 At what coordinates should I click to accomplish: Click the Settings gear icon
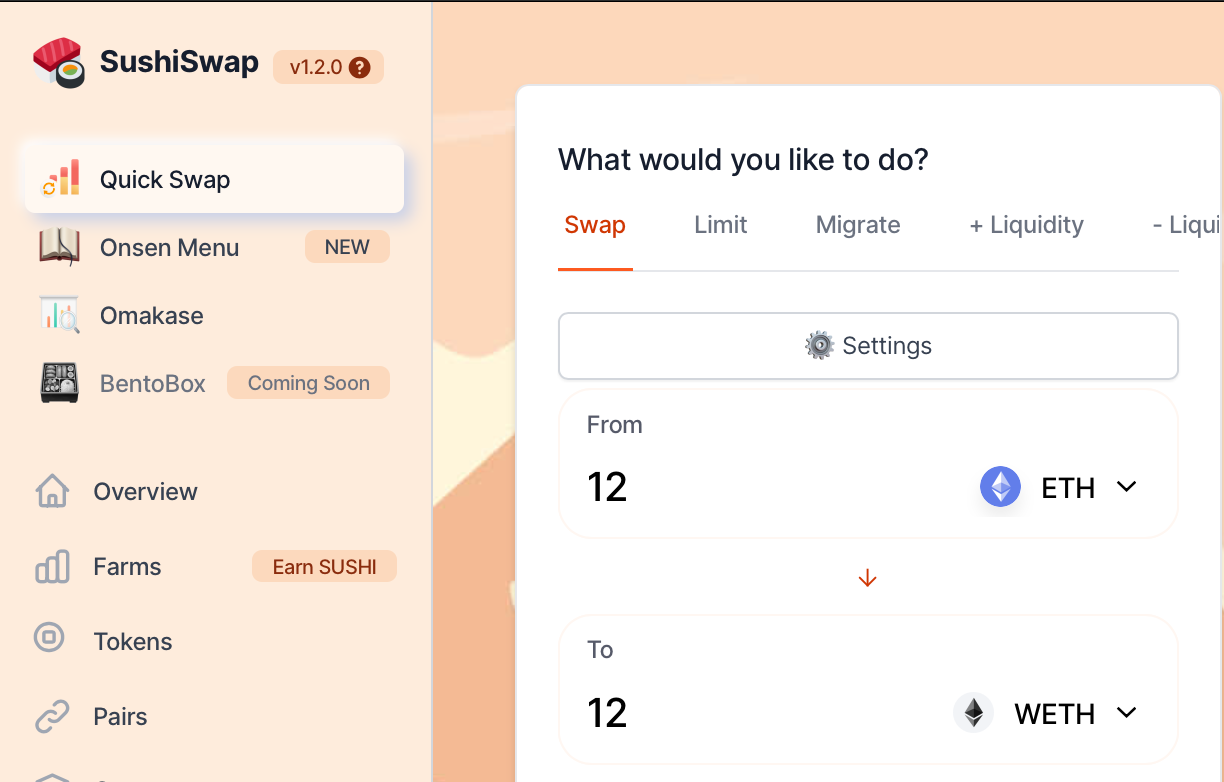tap(819, 346)
